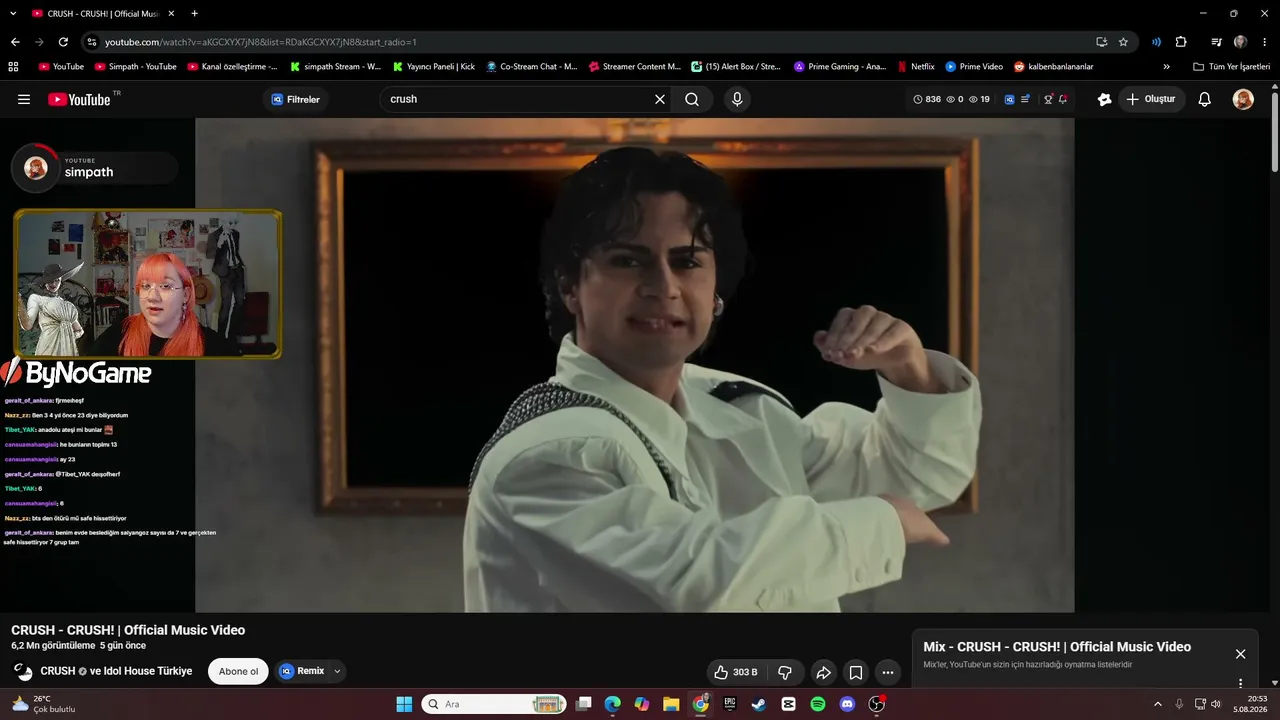Viewport: 1280px width, 720px height.
Task: Open Discord from the taskbar
Action: 847,704
